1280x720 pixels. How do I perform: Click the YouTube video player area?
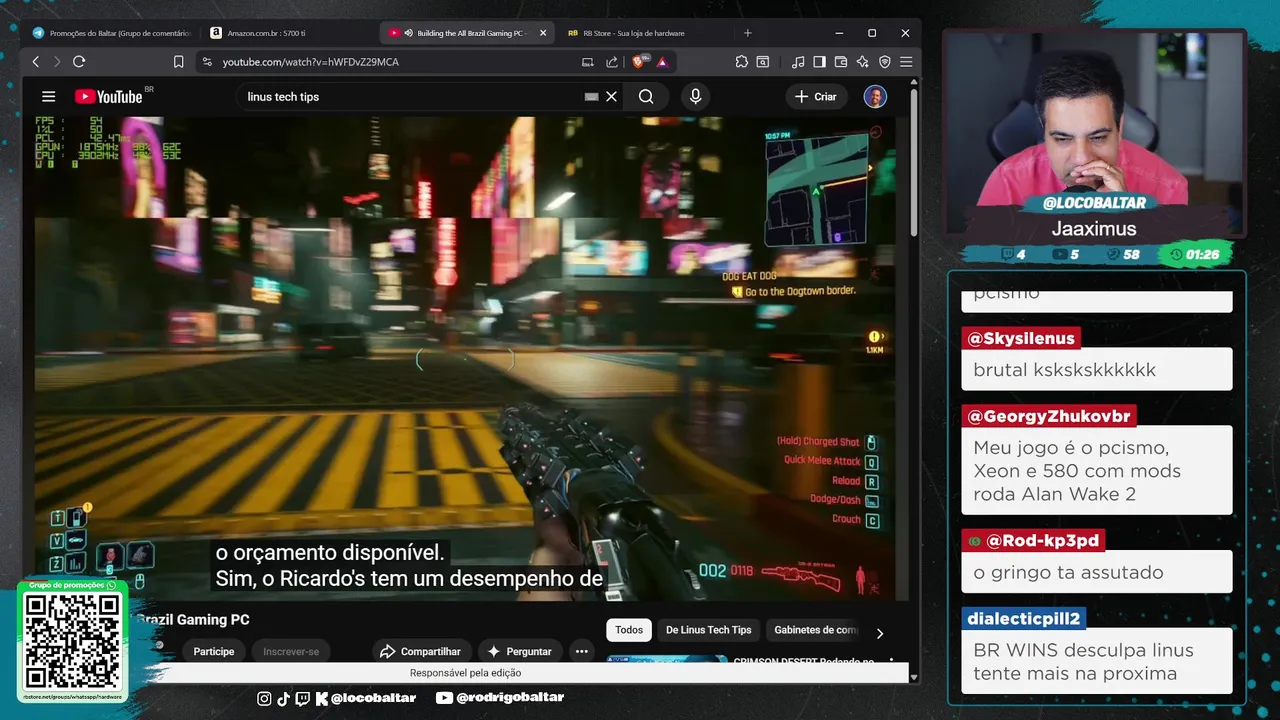click(465, 358)
